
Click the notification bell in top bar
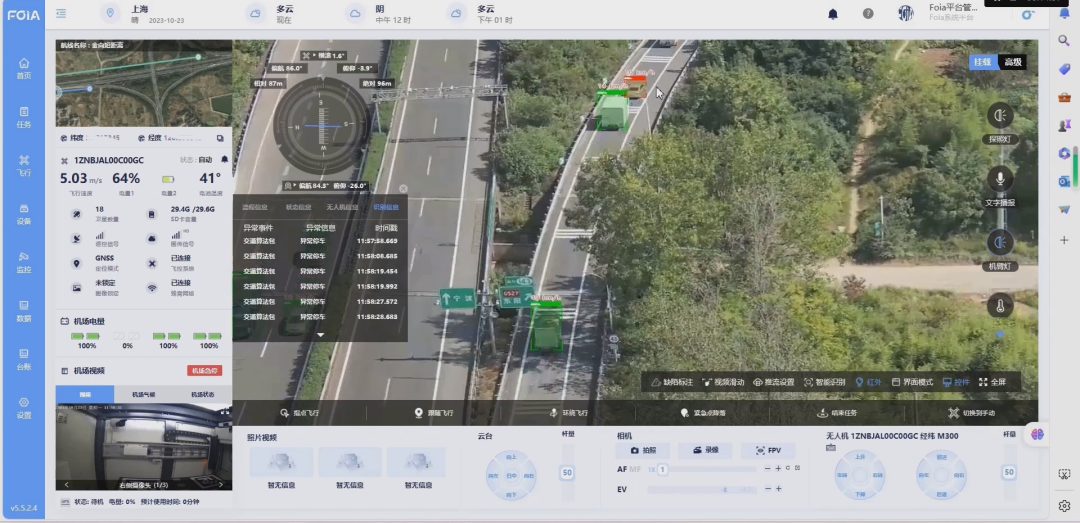point(833,14)
